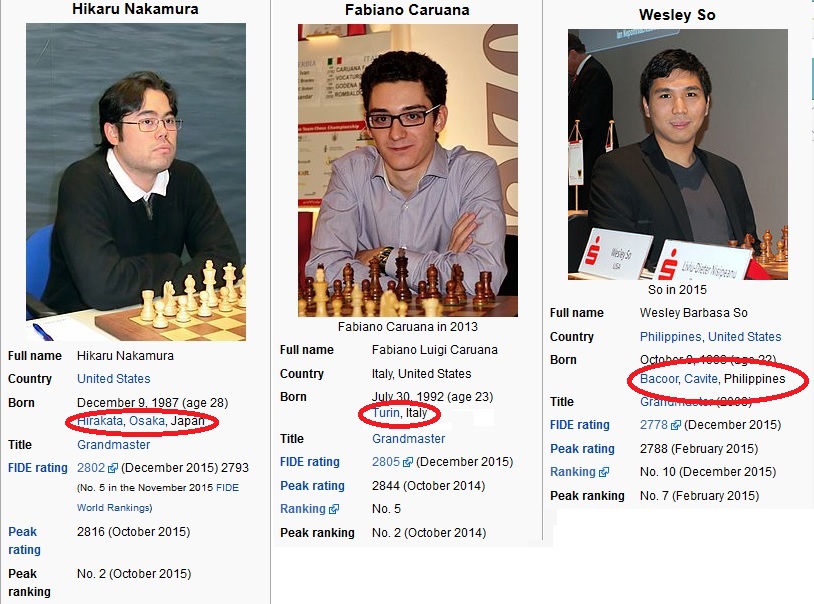
Task: Open the Wesley So 2015 photo
Action: [x=677, y=154]
